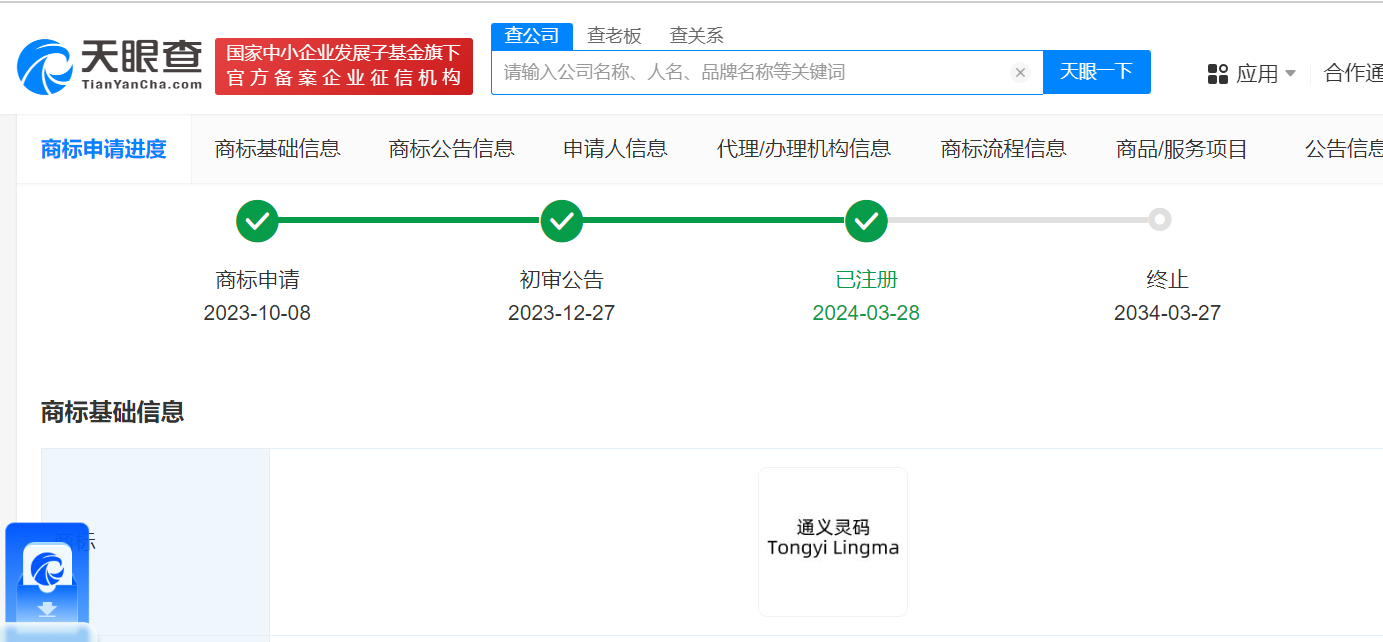Open the 商标基础信息 tab
The width and height of the screenshot is (1383, 642).
(277, 149)
